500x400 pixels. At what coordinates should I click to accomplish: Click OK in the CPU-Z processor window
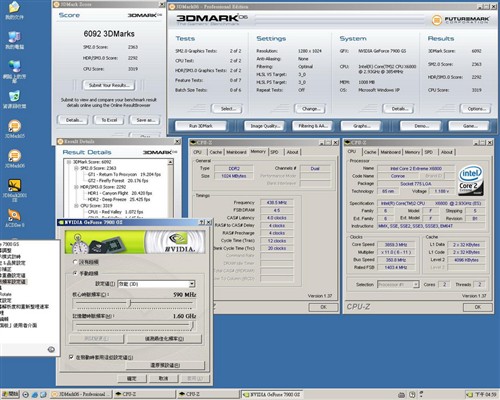pyautogui.click(x=478, y=307)
